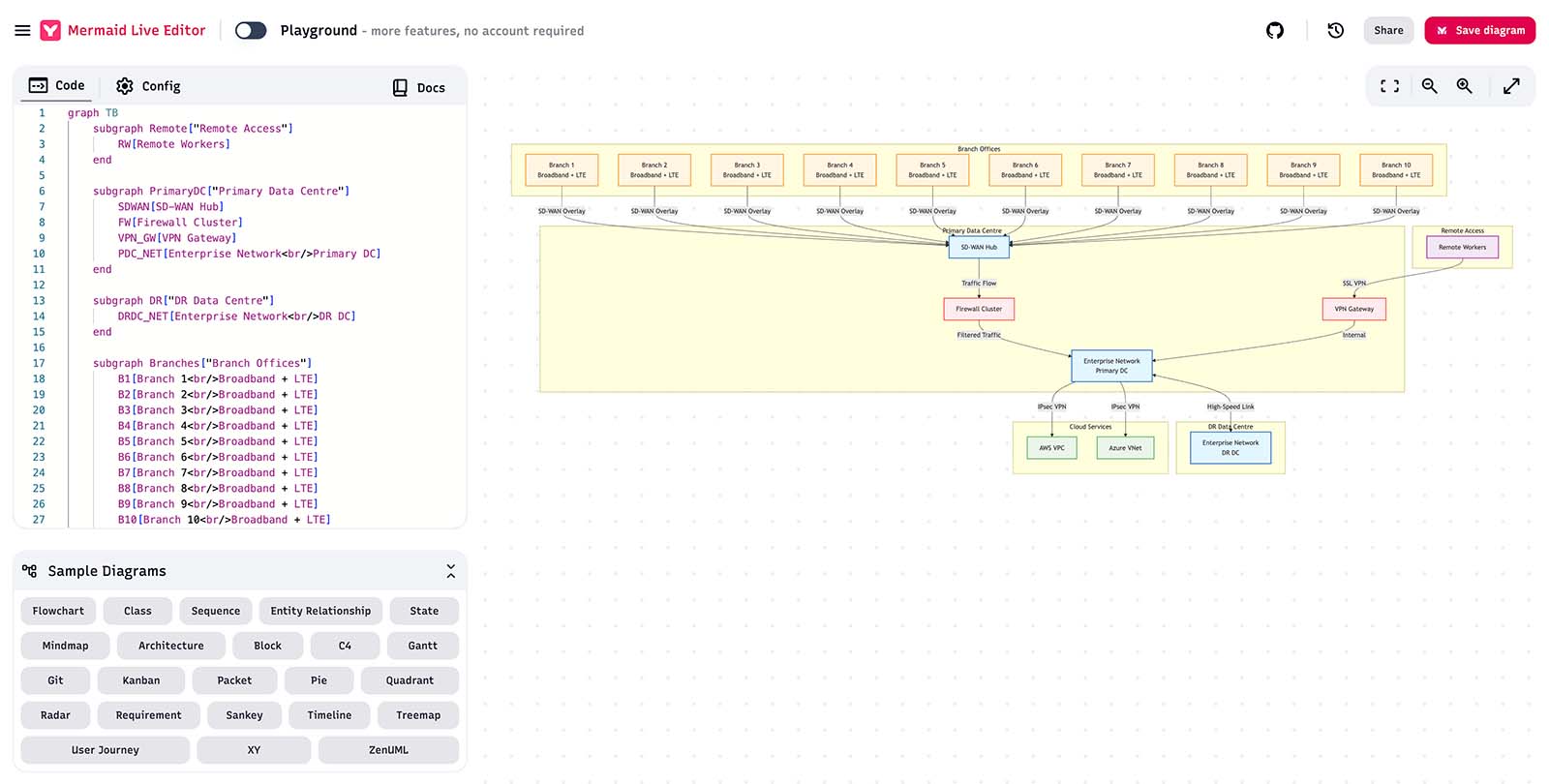Click the SD-WAN Hub node in diagram

click(978, 247)
